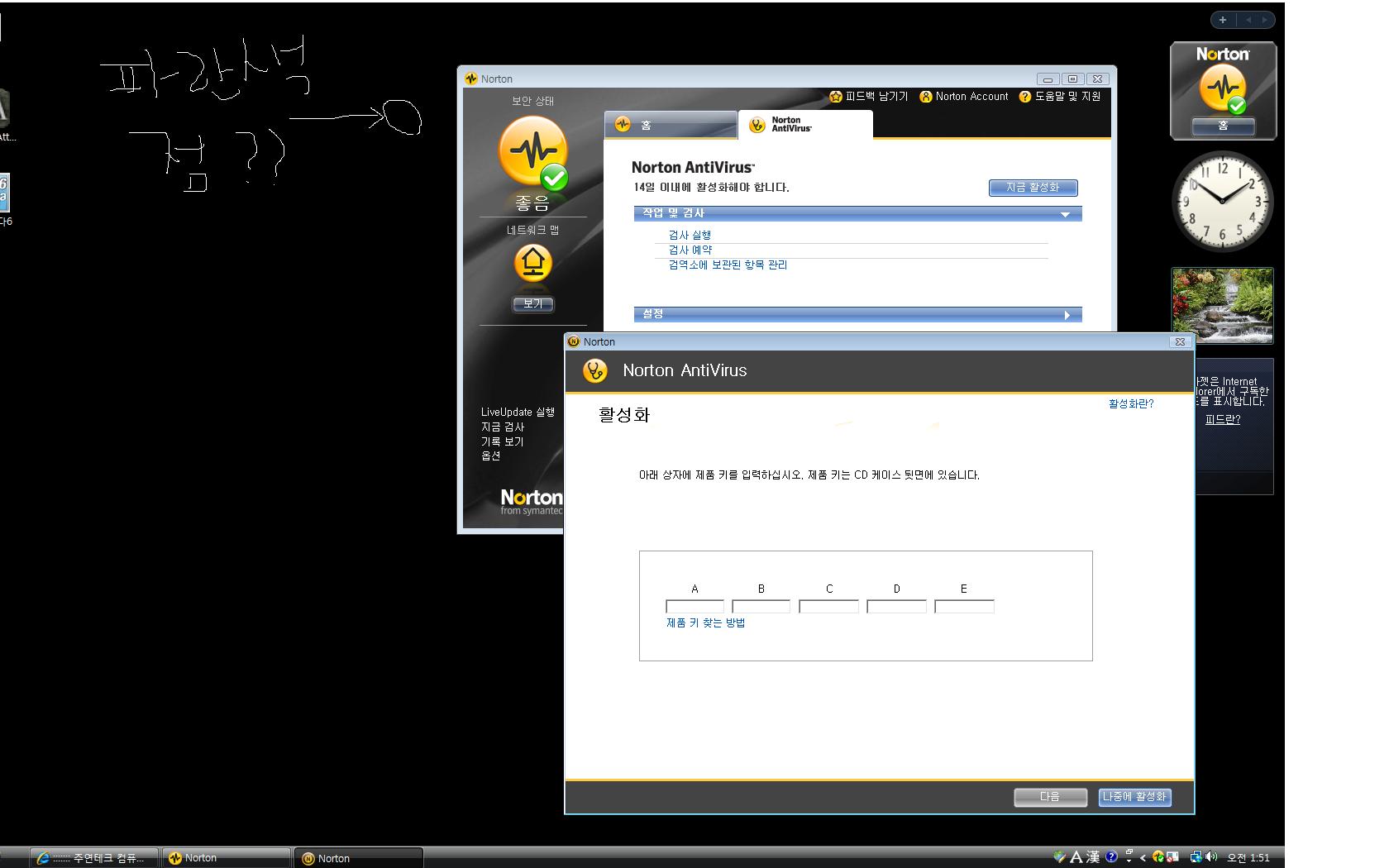This screenshot has height=868, width=1389.
Task: Click Scan Now in left panel
Action: click(503, 427)
